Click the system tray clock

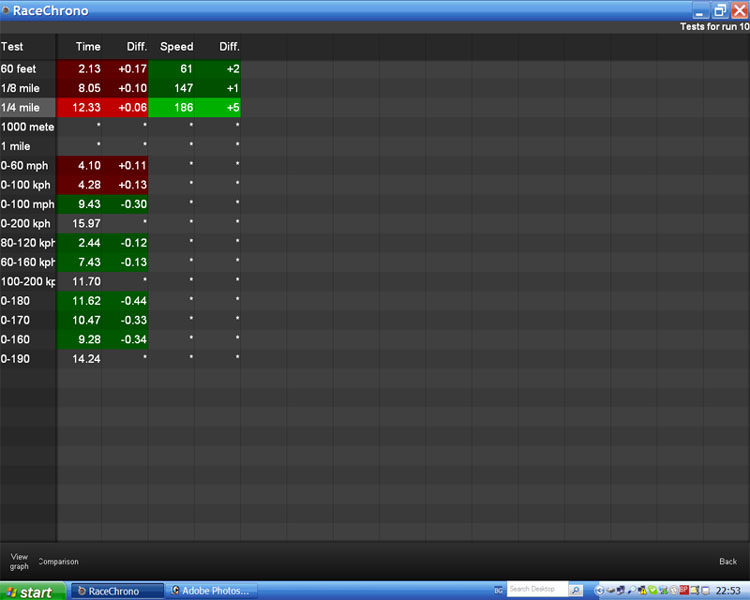click(x=728, y=590)
